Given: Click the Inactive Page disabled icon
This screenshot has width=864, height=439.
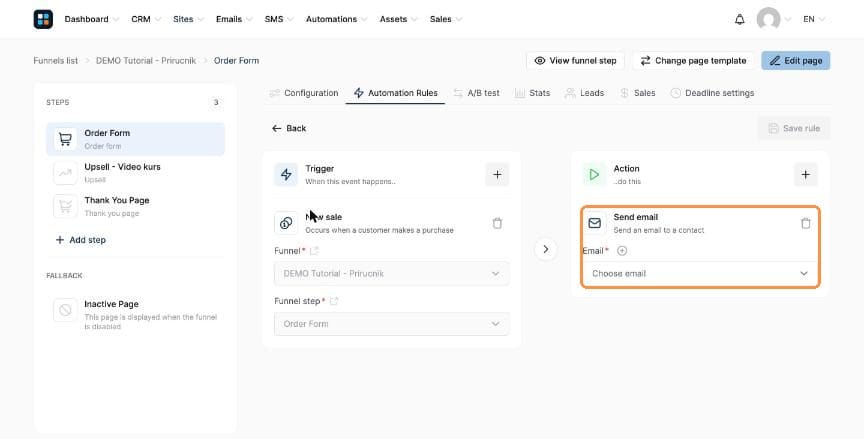Looking at the screenshot, I should [66, 310].
